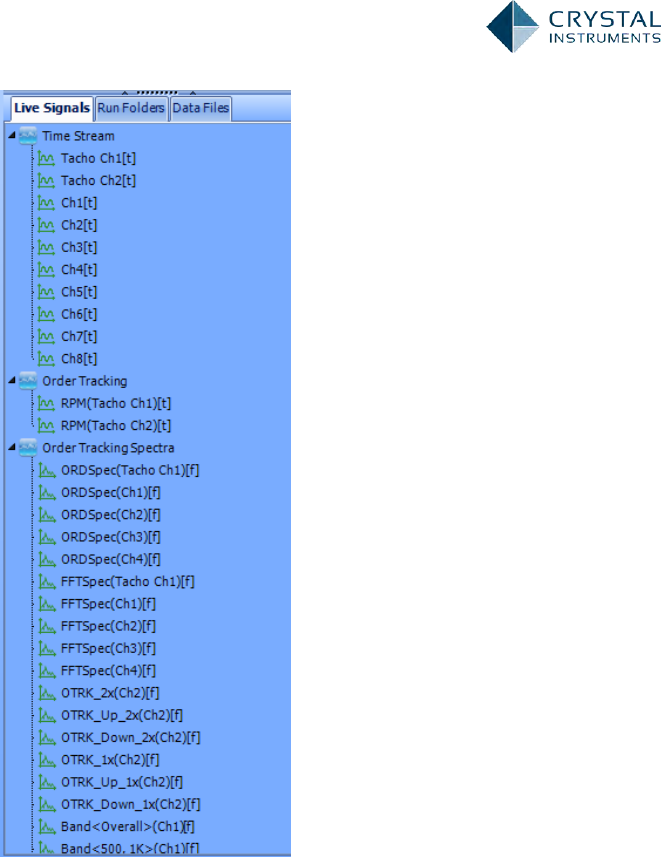The image size is (661, 857).
Task: Click the spectrum icon for OTRK_1x(Ch2)[f]
Action: coord(47,760)
